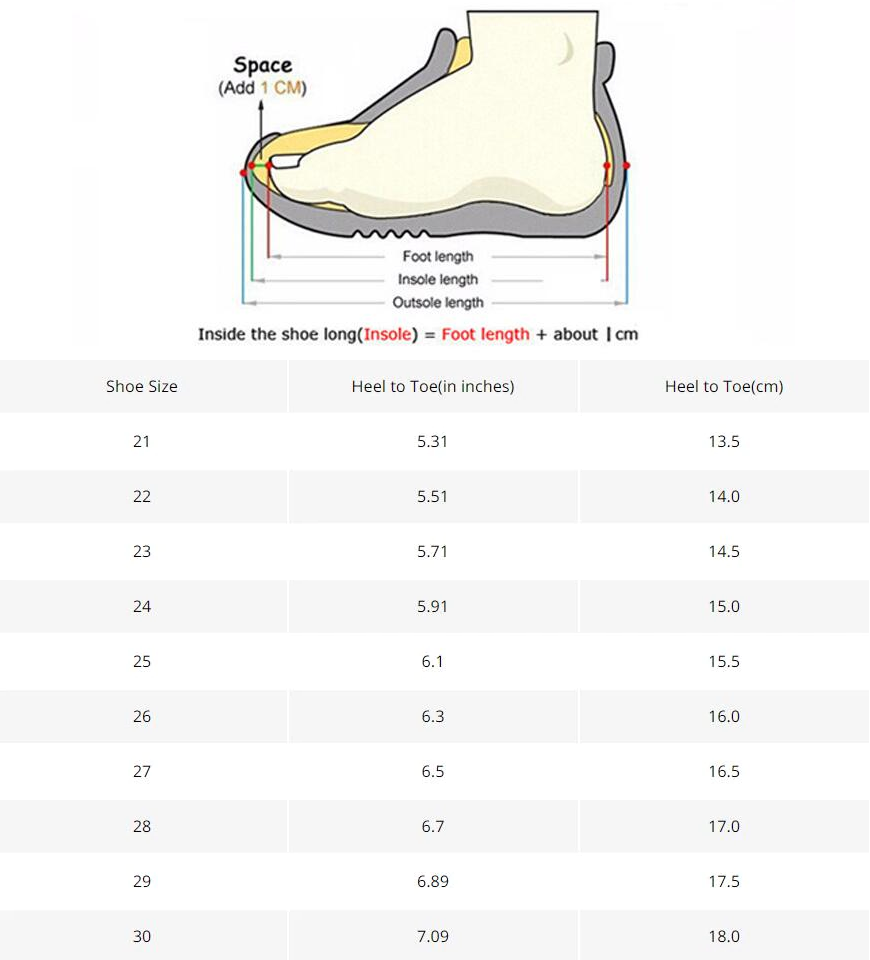Click the "Insole length" diagram label

click(x=438, y=280)
